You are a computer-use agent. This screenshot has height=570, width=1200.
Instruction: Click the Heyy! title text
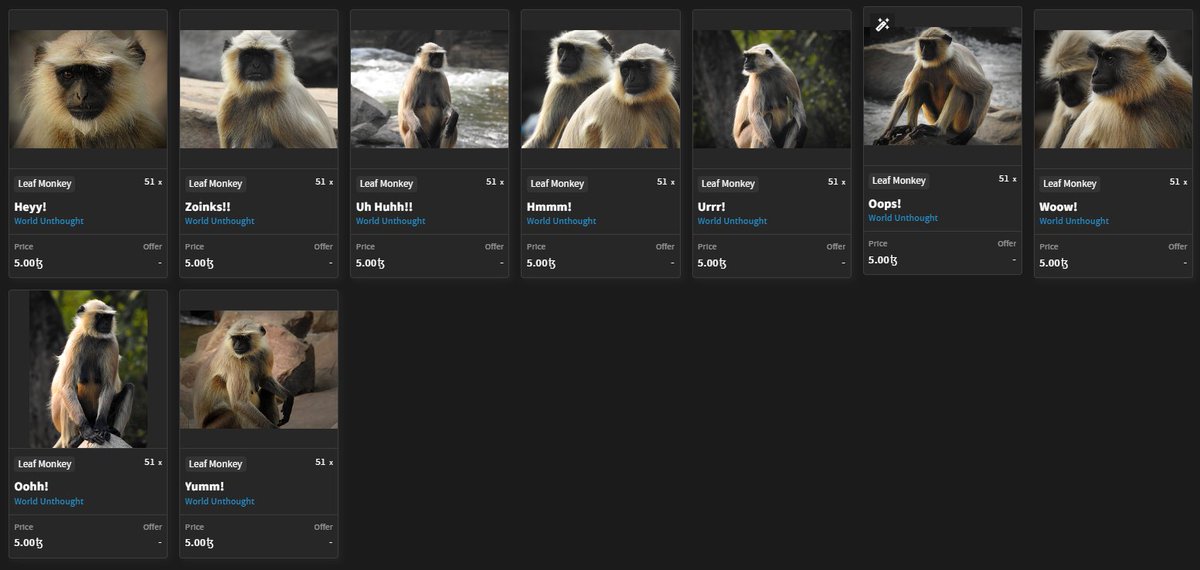pos(31,207)
